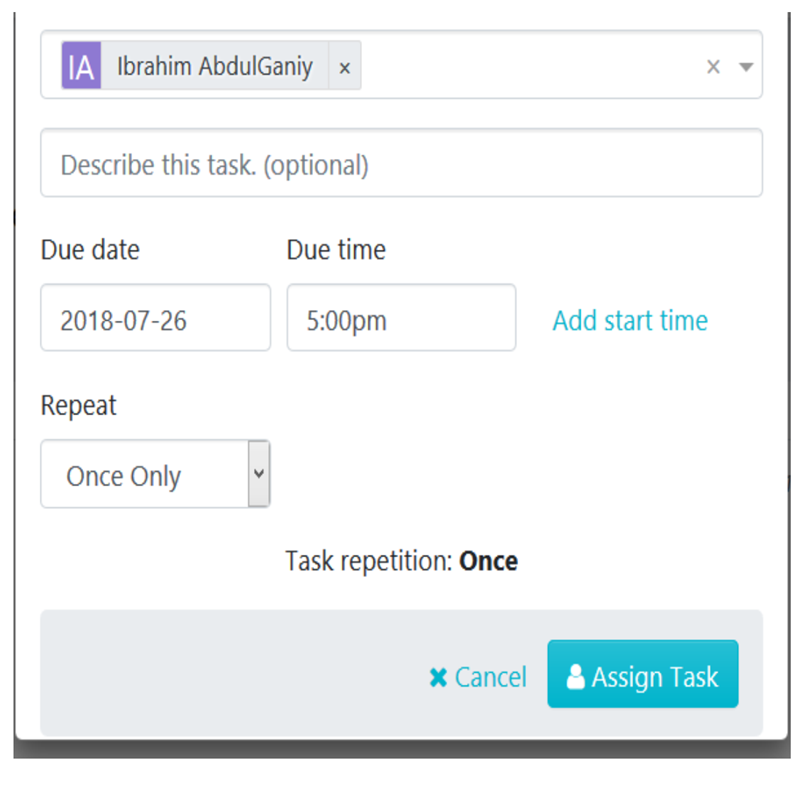Click the bold Once repetition value
The height and width of the screenshot is (787, 800).
pos(488,561)
